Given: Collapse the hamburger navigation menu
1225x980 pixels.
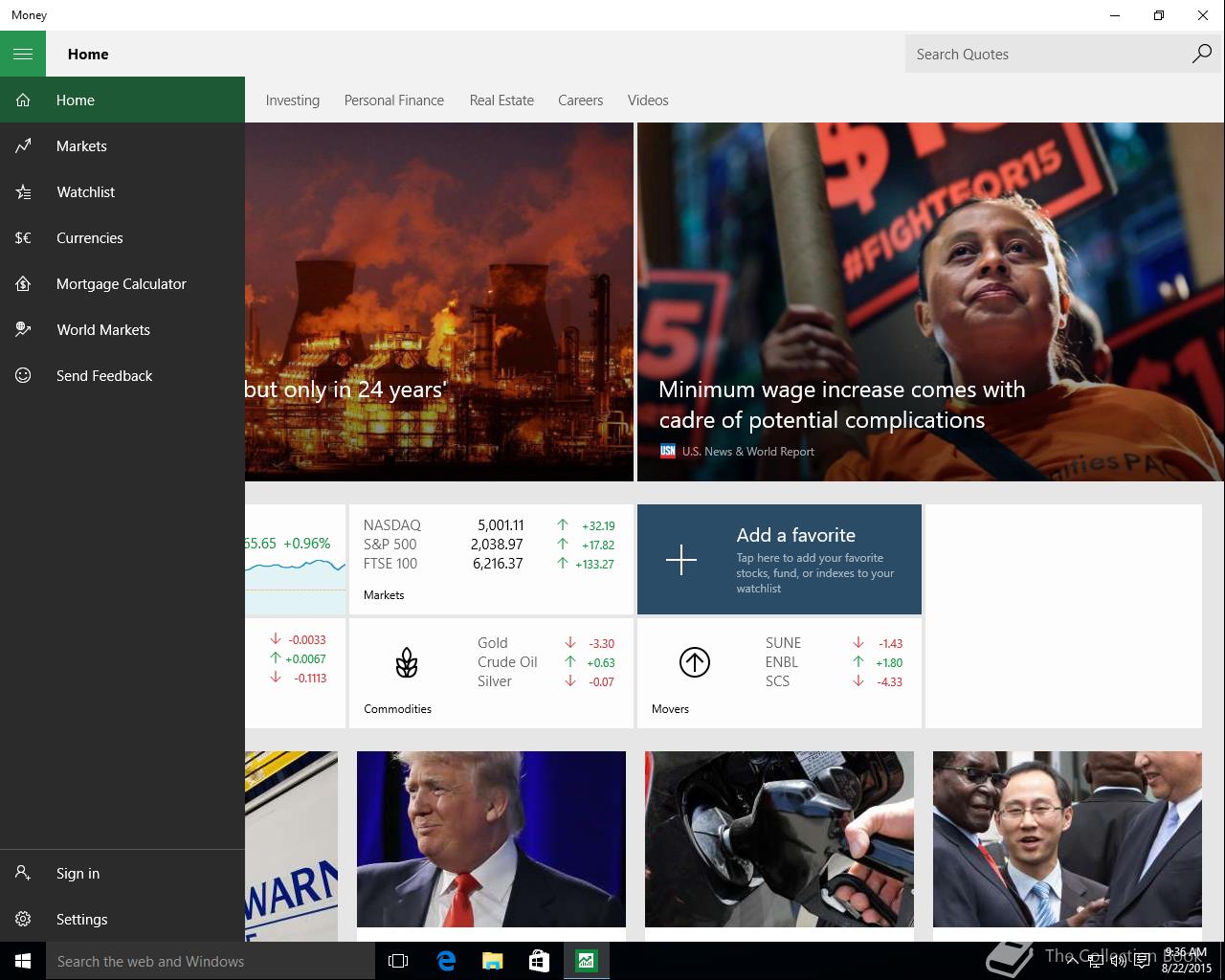Looking at the screenshot, I should tap(23, 54).
